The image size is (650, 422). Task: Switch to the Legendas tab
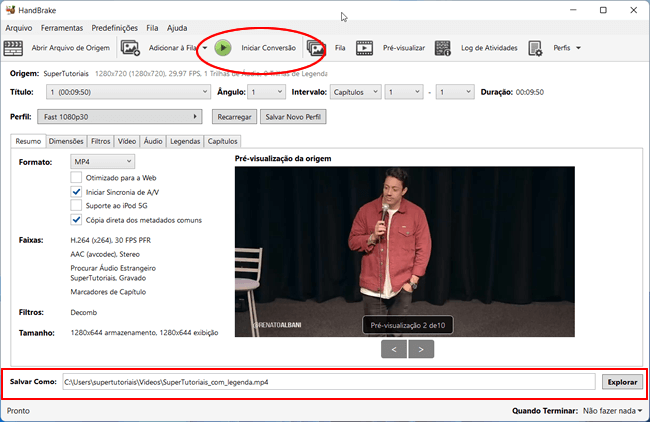click(185, 142)
